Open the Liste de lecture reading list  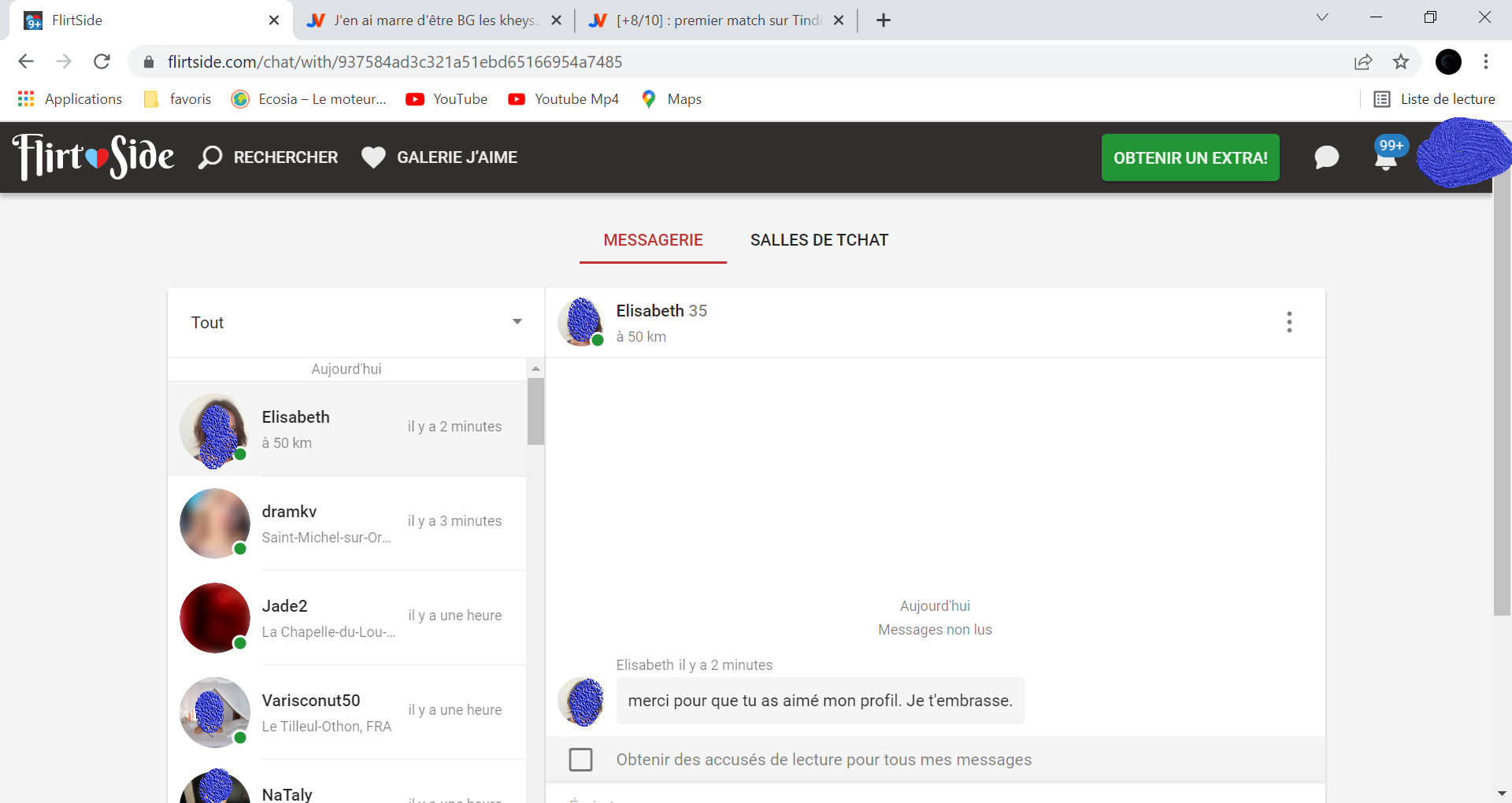[x=1435, y=99]
